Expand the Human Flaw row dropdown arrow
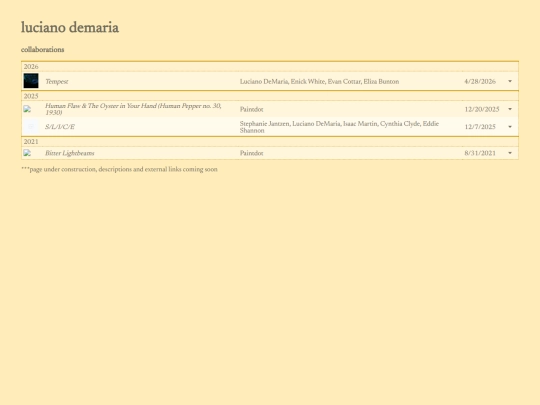This screenshot has width=540, height=405. tap(510, 109)
